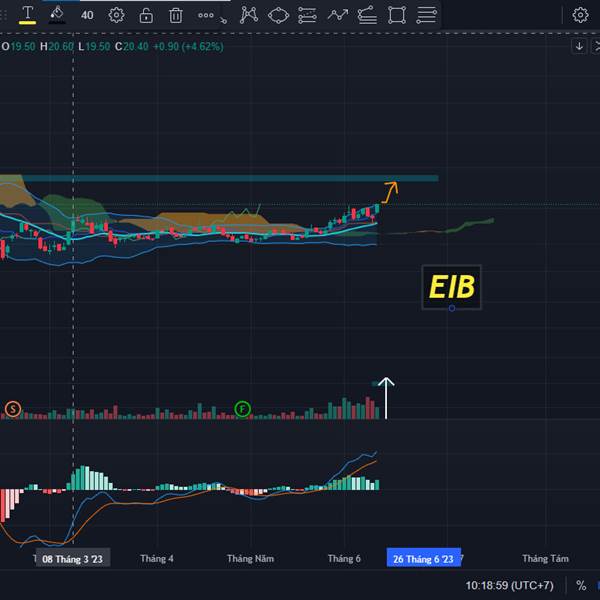The height and width of the screenshot is (600, 600).
Task: Click the Tháng Năm time axis label
Action: point(250,558)
